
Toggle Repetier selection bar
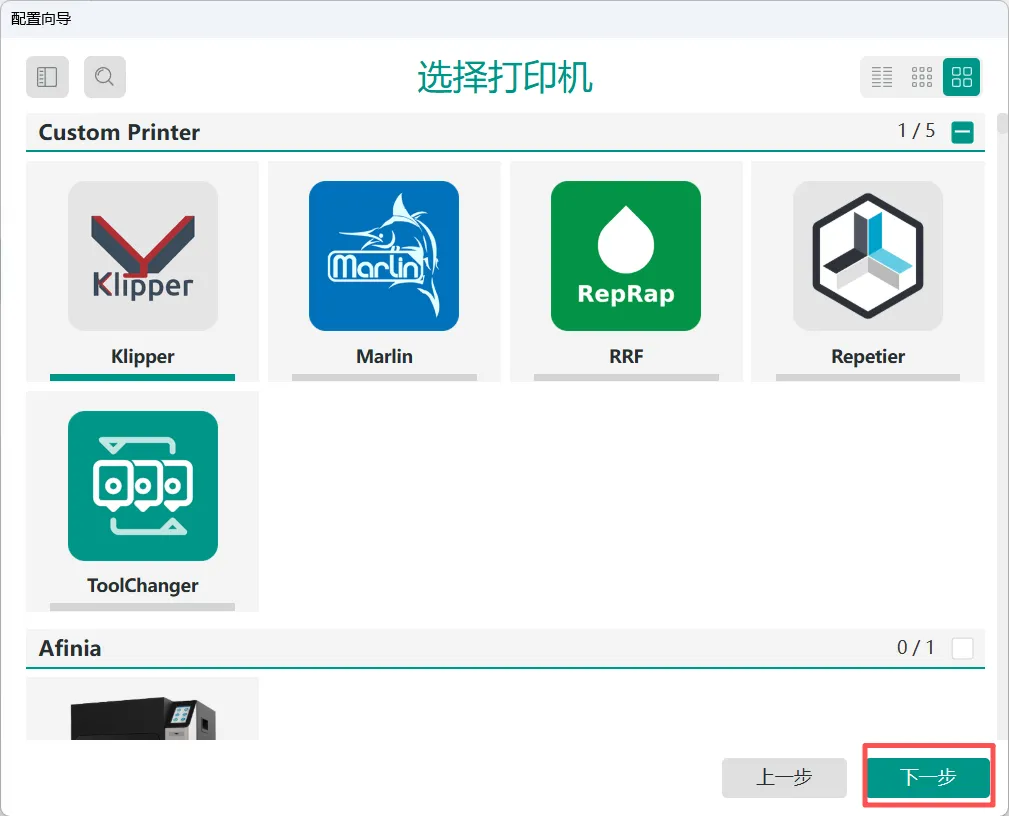[x=868, y=377]
